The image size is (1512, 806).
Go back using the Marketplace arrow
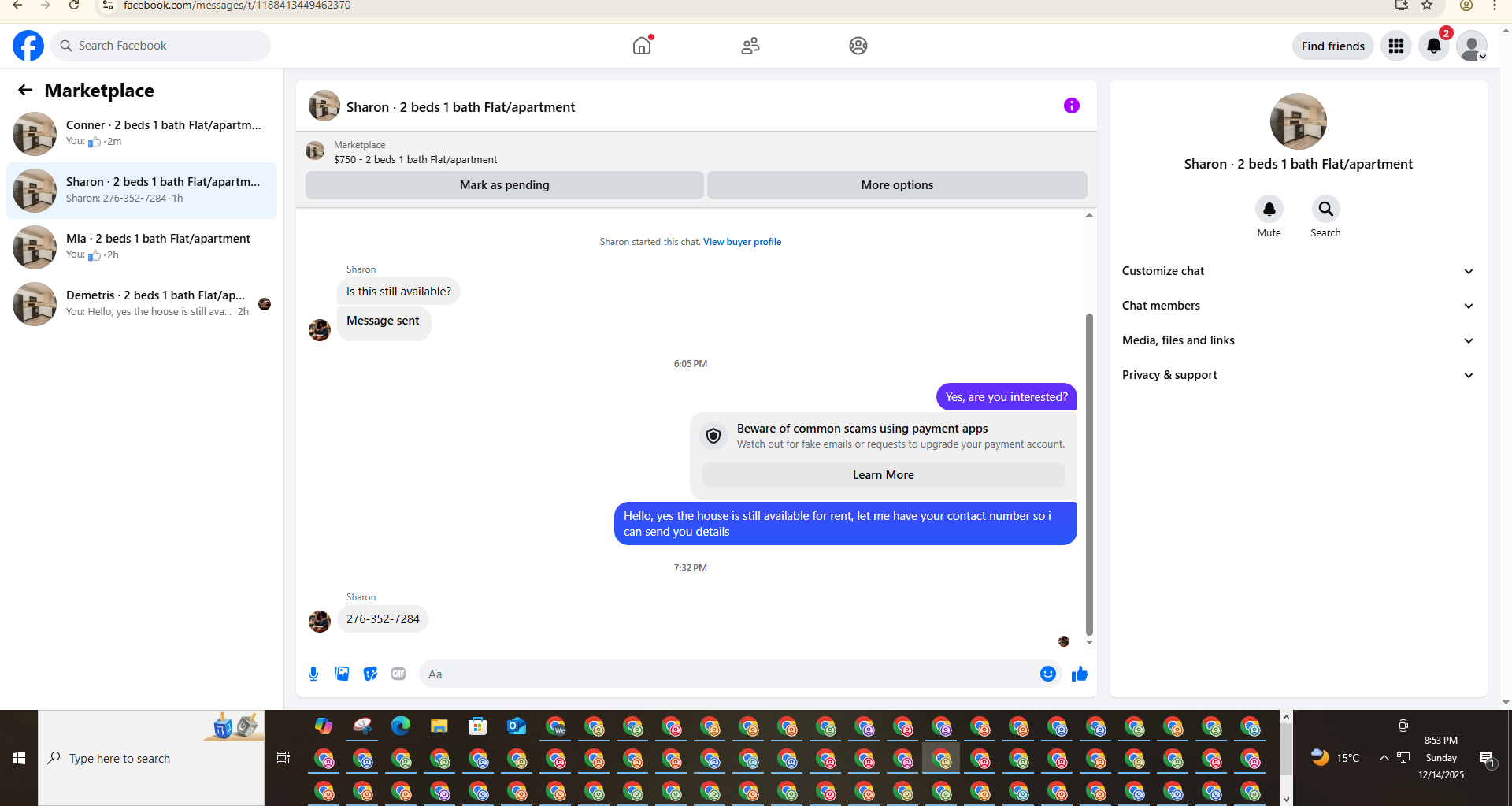tap(25, 90)
